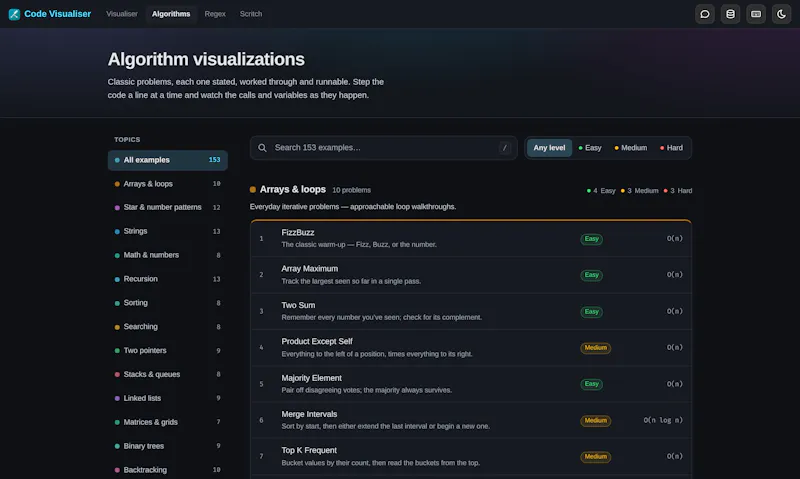Select the Any level filter
Screen dimensions: 800x479
point(549,148)
